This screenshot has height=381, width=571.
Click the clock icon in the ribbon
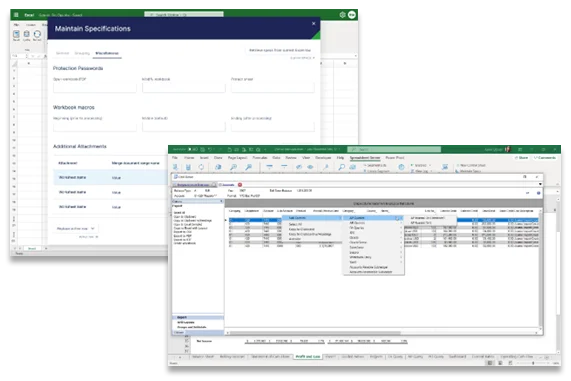tap(401, 167)
